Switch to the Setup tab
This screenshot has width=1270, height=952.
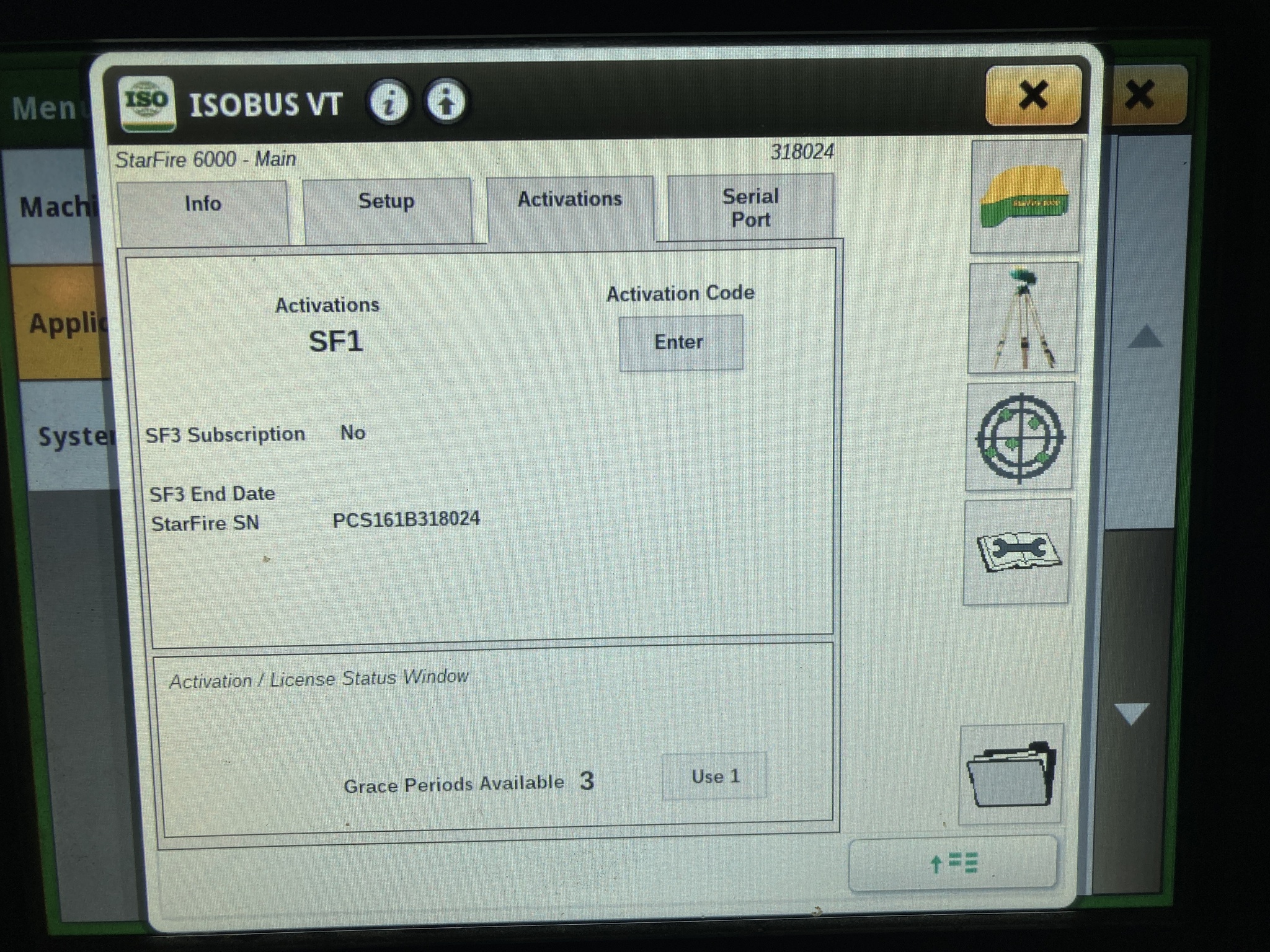tap(387, 210)
